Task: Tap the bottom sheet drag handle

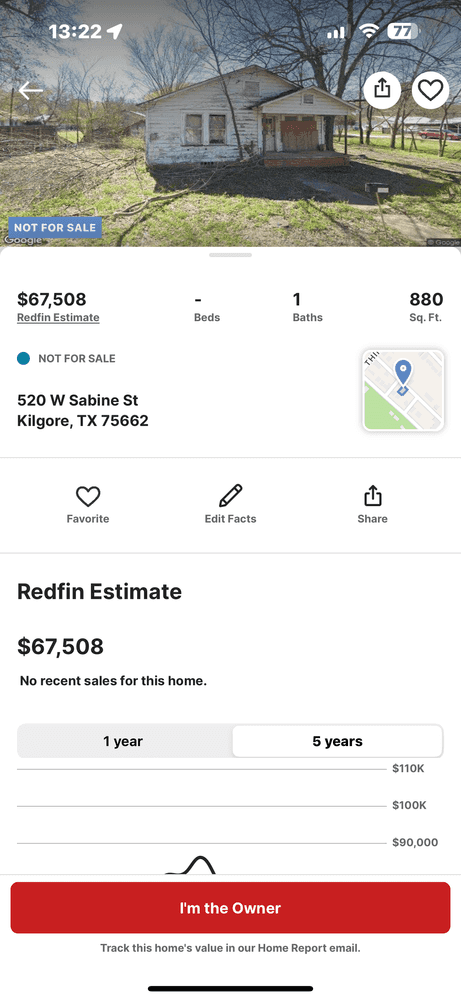Action: (230, 255)
